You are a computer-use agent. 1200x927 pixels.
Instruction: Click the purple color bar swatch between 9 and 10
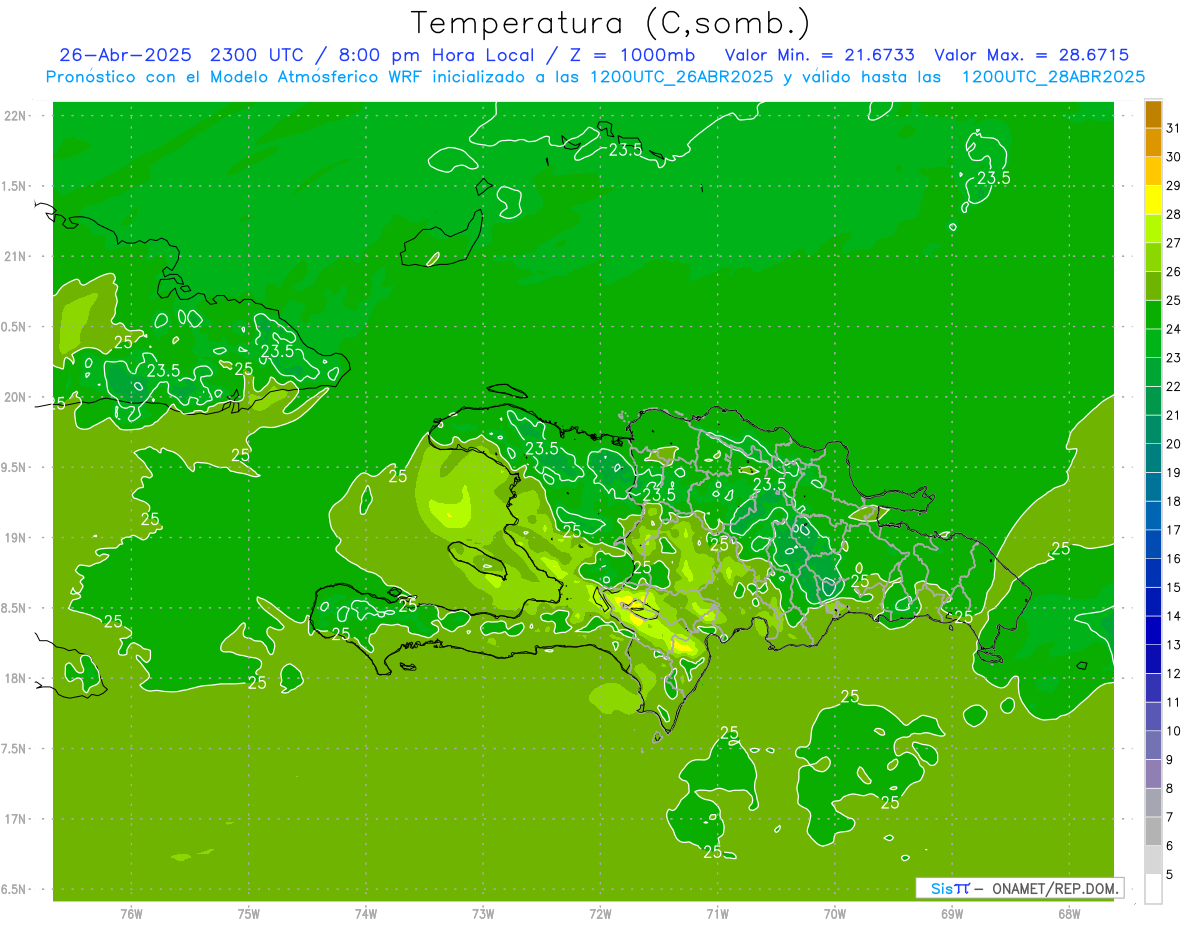coord(1153,745)
